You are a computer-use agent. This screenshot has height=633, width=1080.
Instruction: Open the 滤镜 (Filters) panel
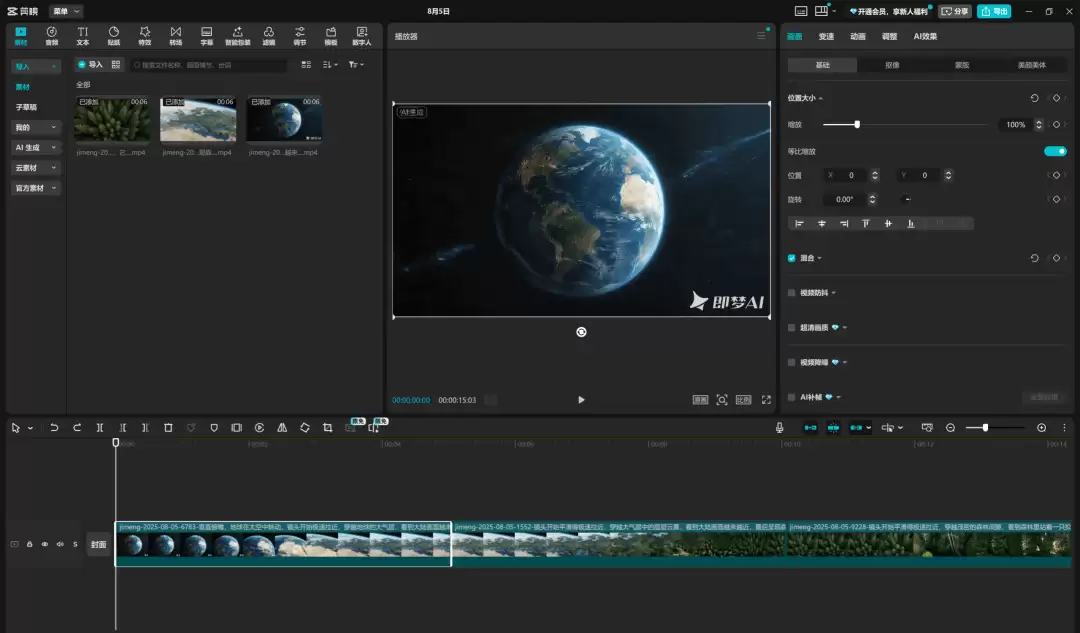269,36
